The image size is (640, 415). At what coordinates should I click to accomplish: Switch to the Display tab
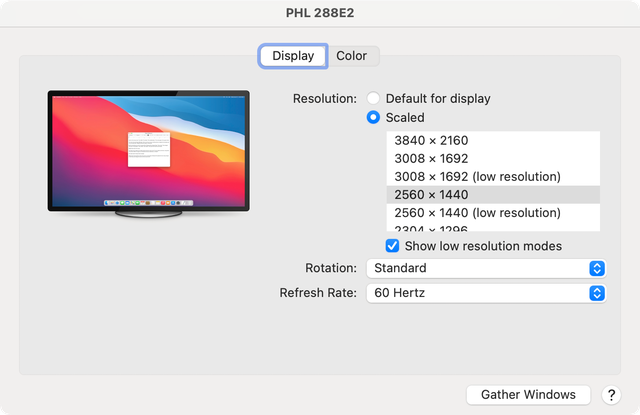[x=293, y=56]
